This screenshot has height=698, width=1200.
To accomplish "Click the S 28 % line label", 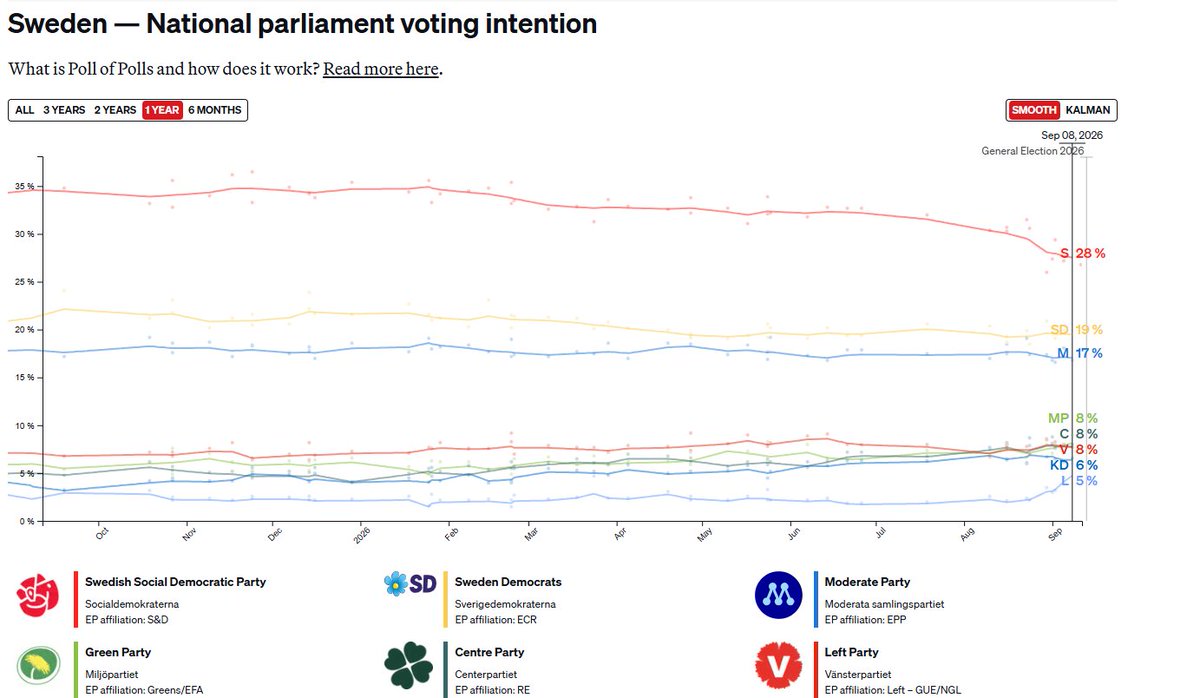I will [1083, 253].
